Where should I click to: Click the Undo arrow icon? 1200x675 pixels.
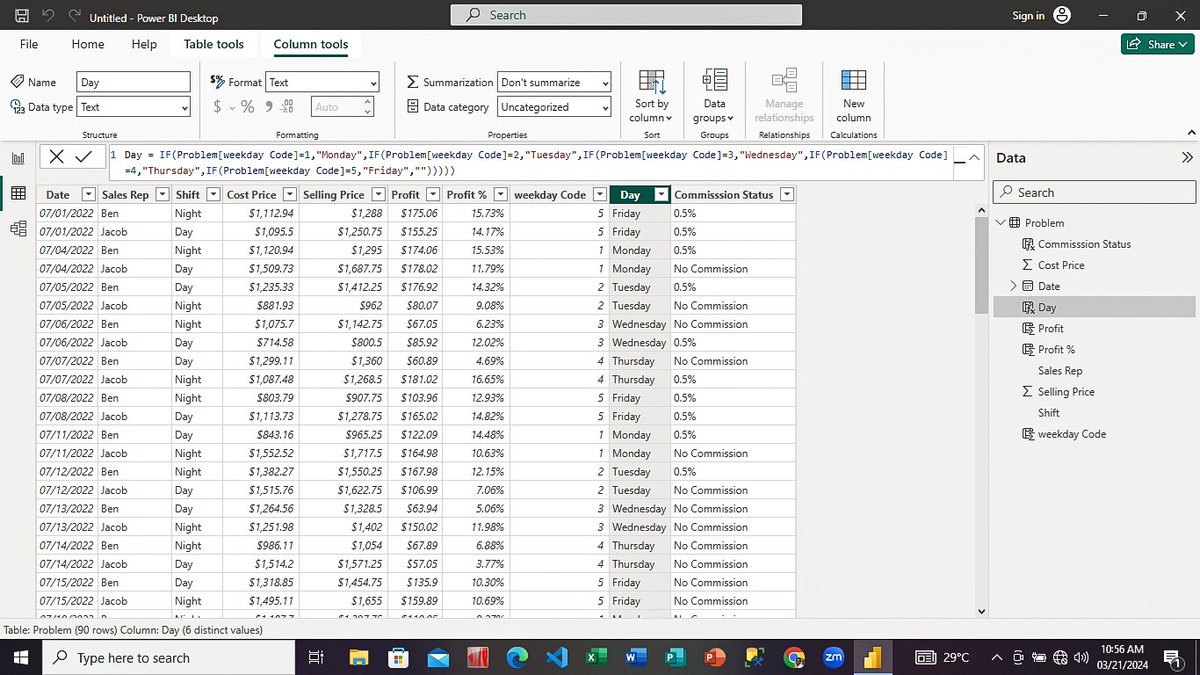(x=48, y=16)
